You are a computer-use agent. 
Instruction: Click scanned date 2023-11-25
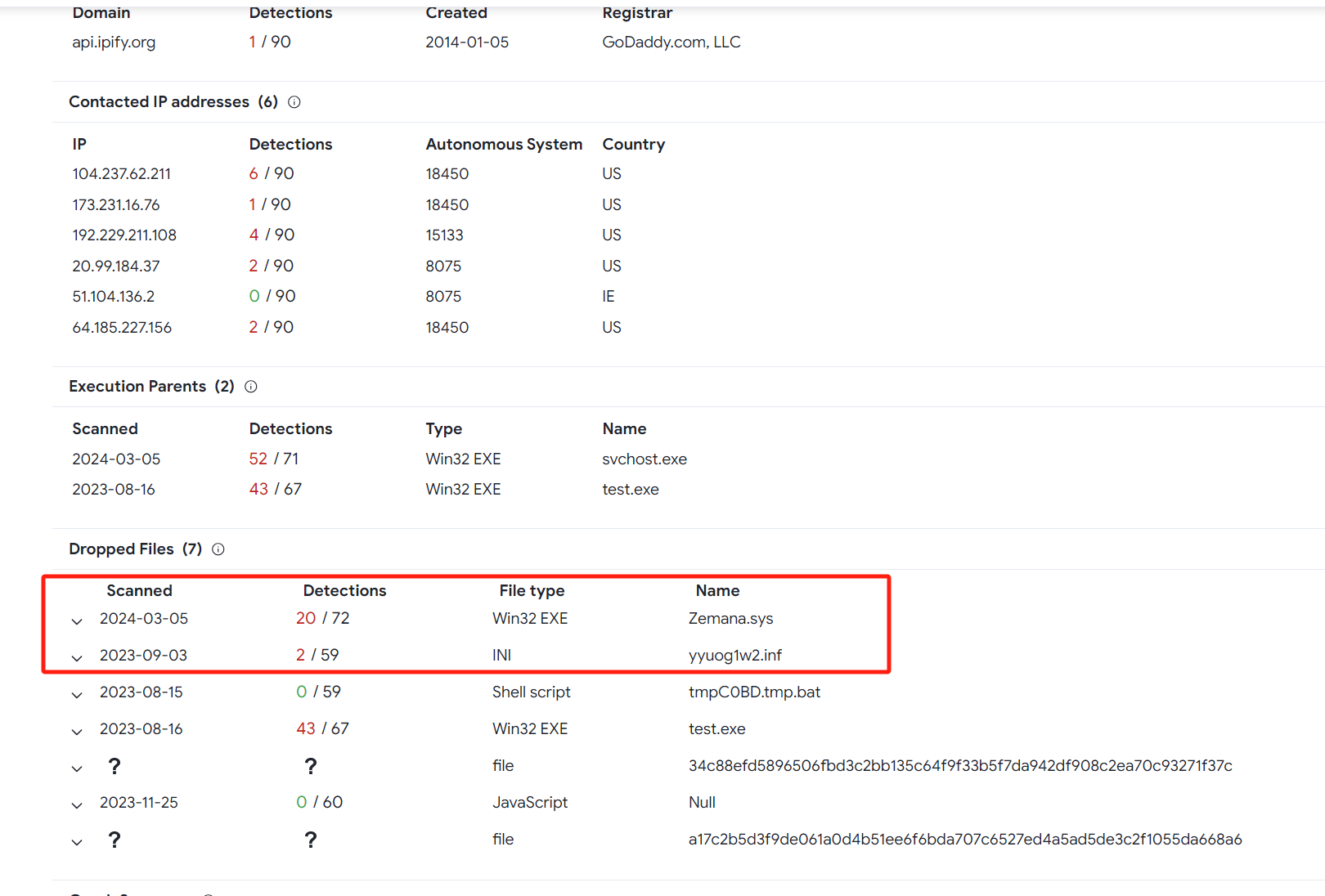coord(139,803)
